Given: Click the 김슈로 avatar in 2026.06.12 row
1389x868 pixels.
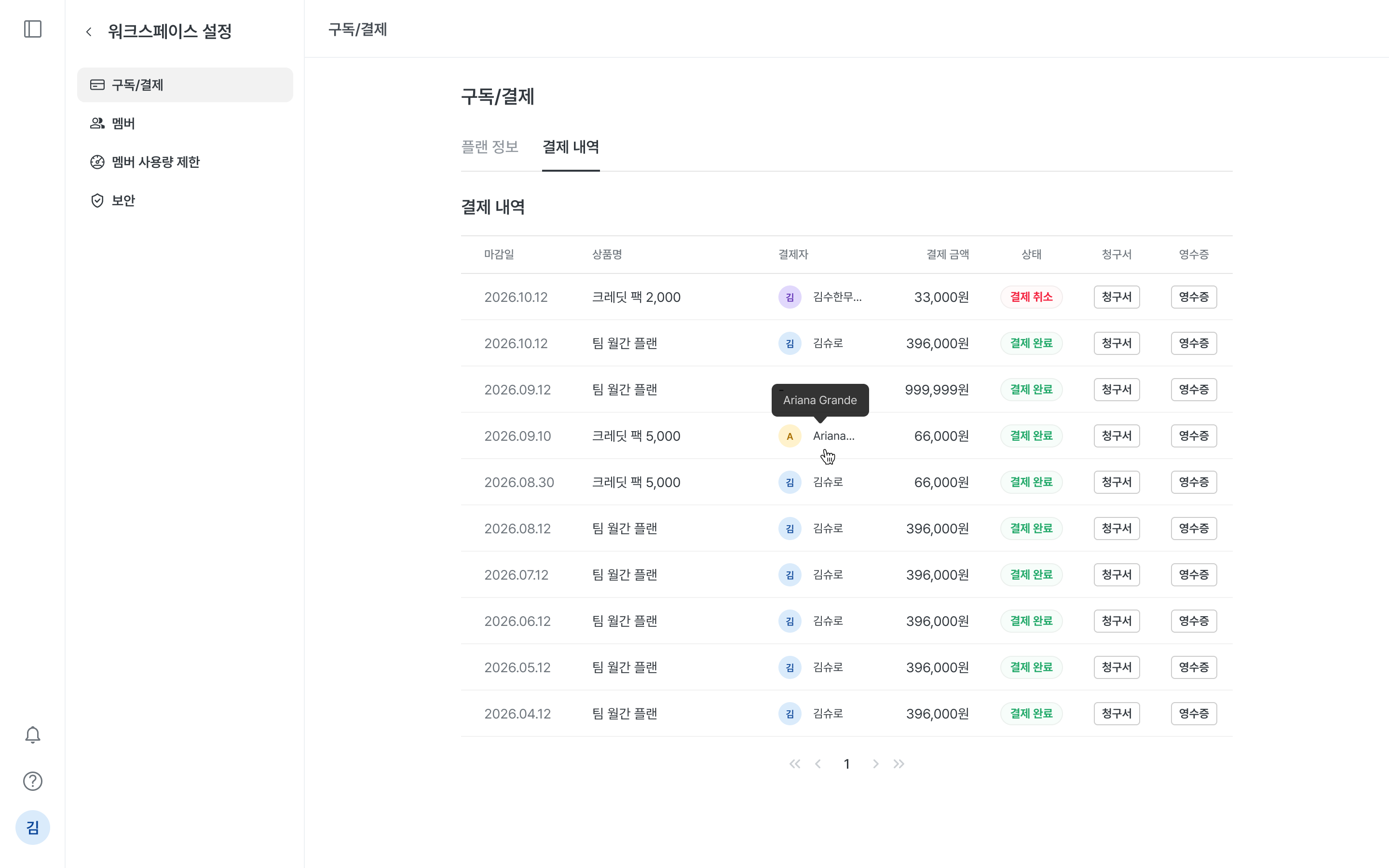Looking at the screenshot, I should coord(790,621).
